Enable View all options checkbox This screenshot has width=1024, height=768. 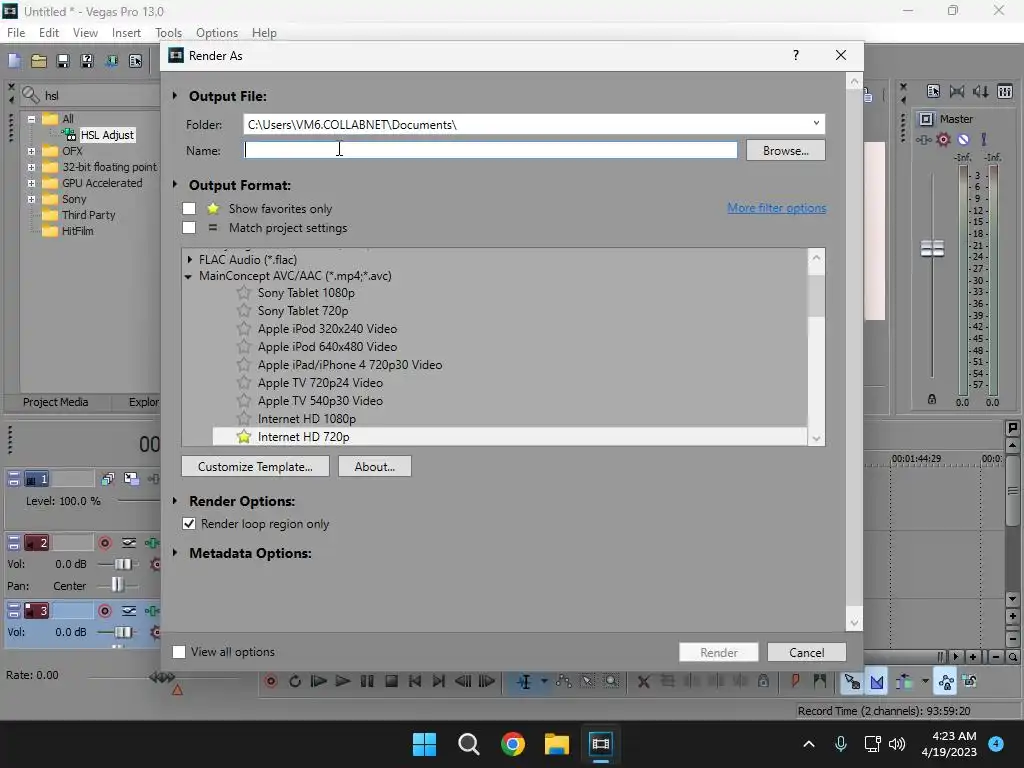(178, 652)
